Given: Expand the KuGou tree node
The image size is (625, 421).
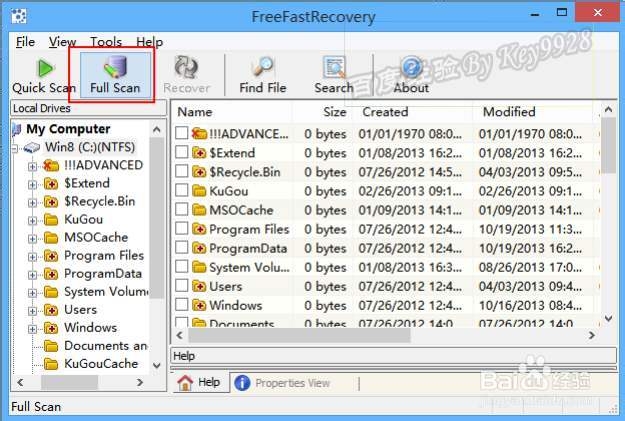Looking at the screenshot, I should tap(33, 221).
